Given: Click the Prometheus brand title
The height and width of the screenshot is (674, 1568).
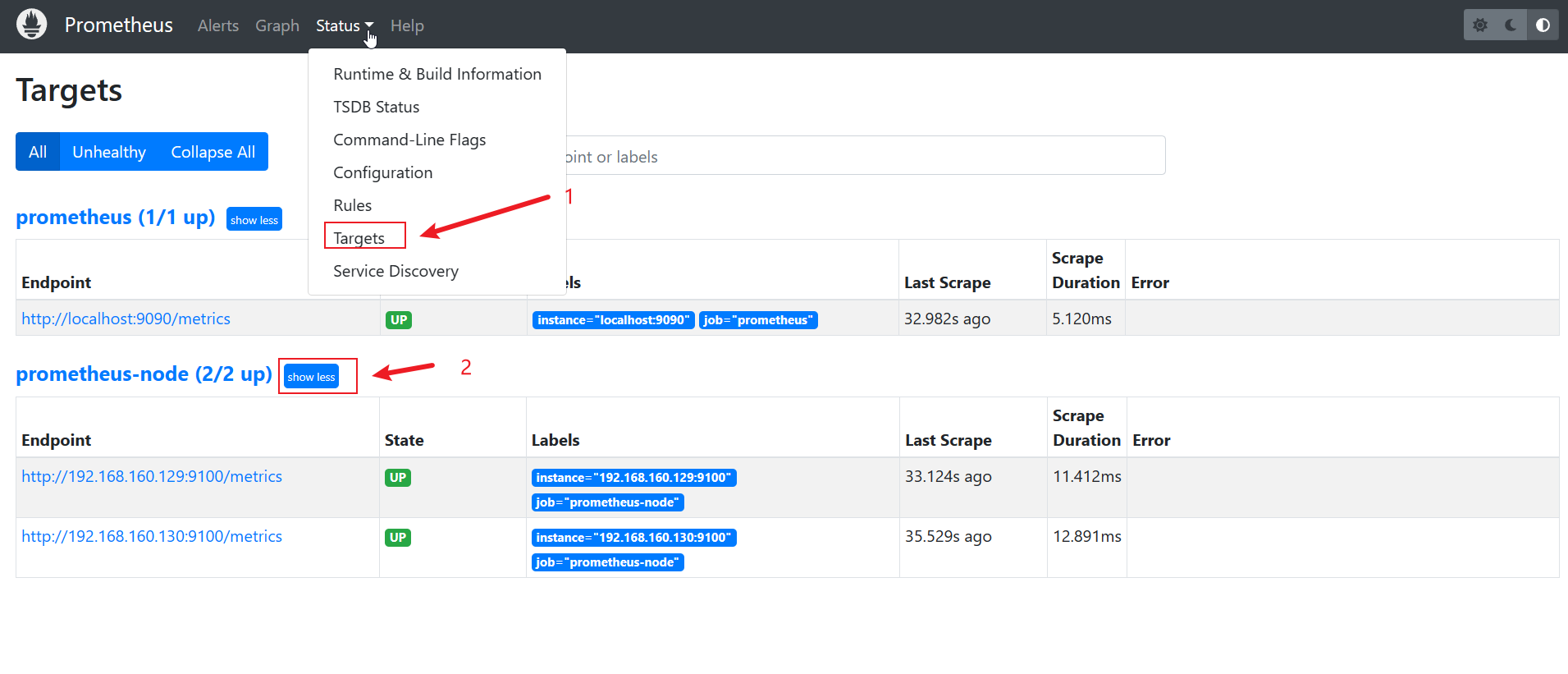Looking at the screenshot, I should (x=119, y=25).
